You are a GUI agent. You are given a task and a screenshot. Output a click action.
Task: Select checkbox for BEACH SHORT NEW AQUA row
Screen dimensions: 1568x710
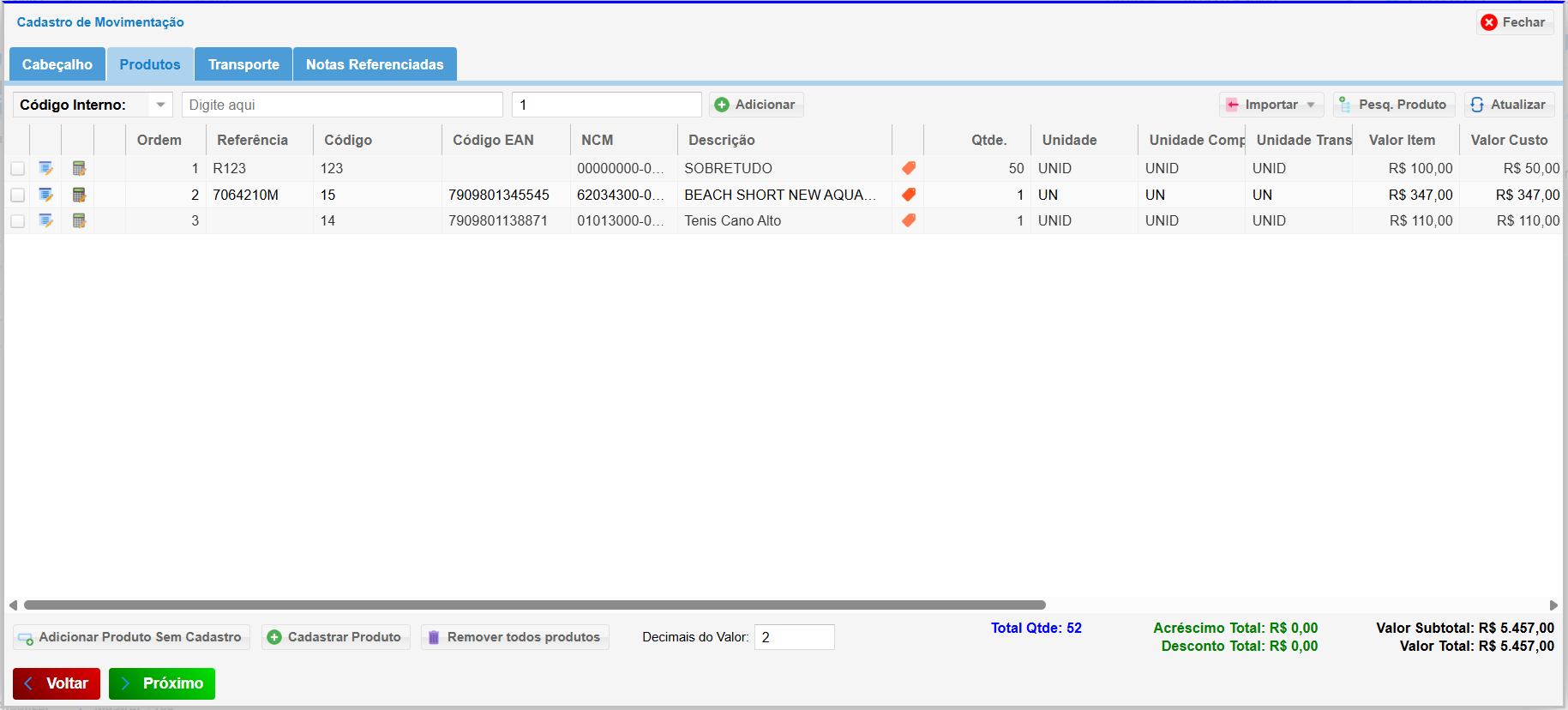pos(17,196)
